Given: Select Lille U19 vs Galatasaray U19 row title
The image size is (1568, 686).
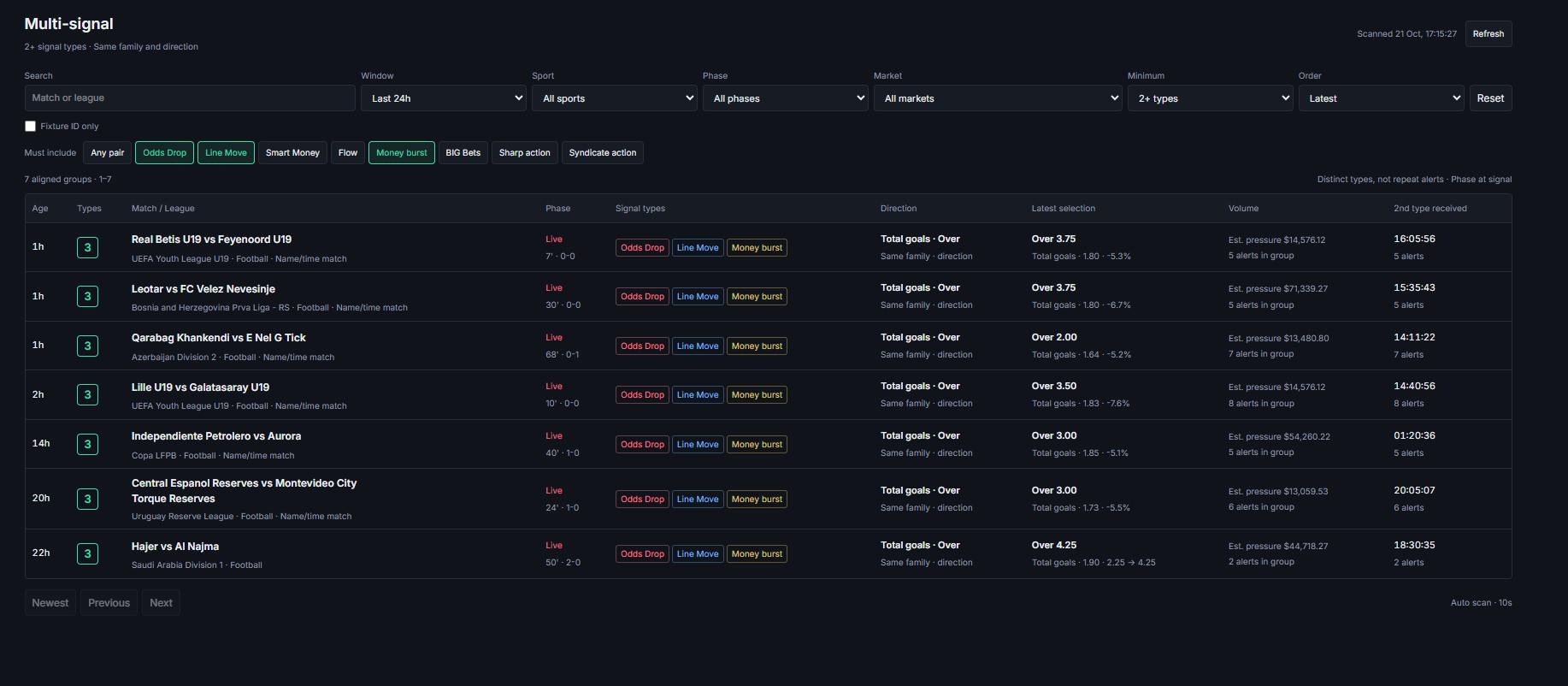Looking at the screenshot, I should coord(200,387).
